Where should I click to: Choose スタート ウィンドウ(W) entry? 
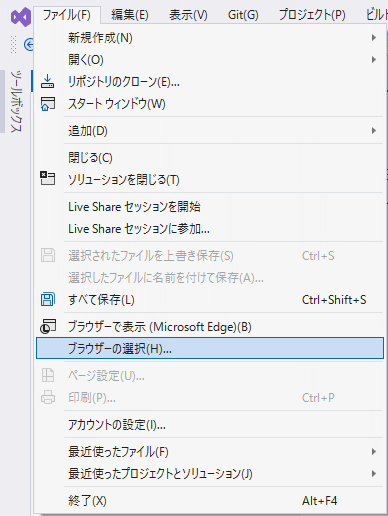(x=210, y=104)
